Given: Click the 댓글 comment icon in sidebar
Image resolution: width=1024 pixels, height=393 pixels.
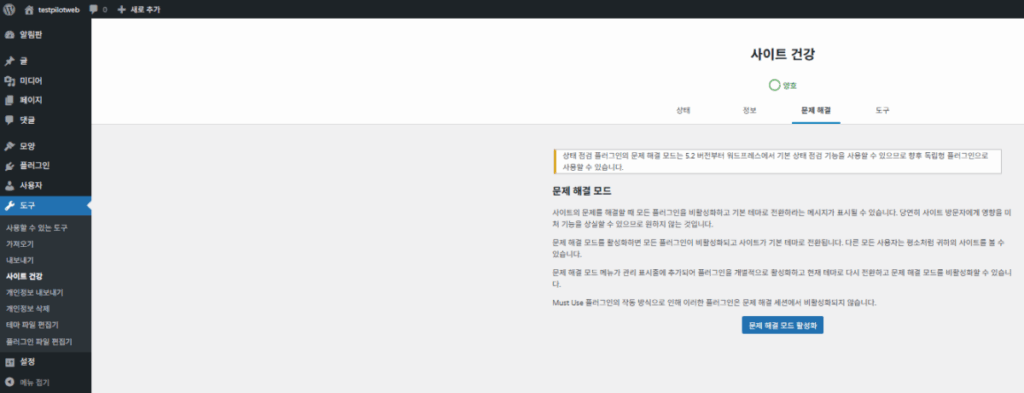Looking at the screenshot, I should (9, 120).
